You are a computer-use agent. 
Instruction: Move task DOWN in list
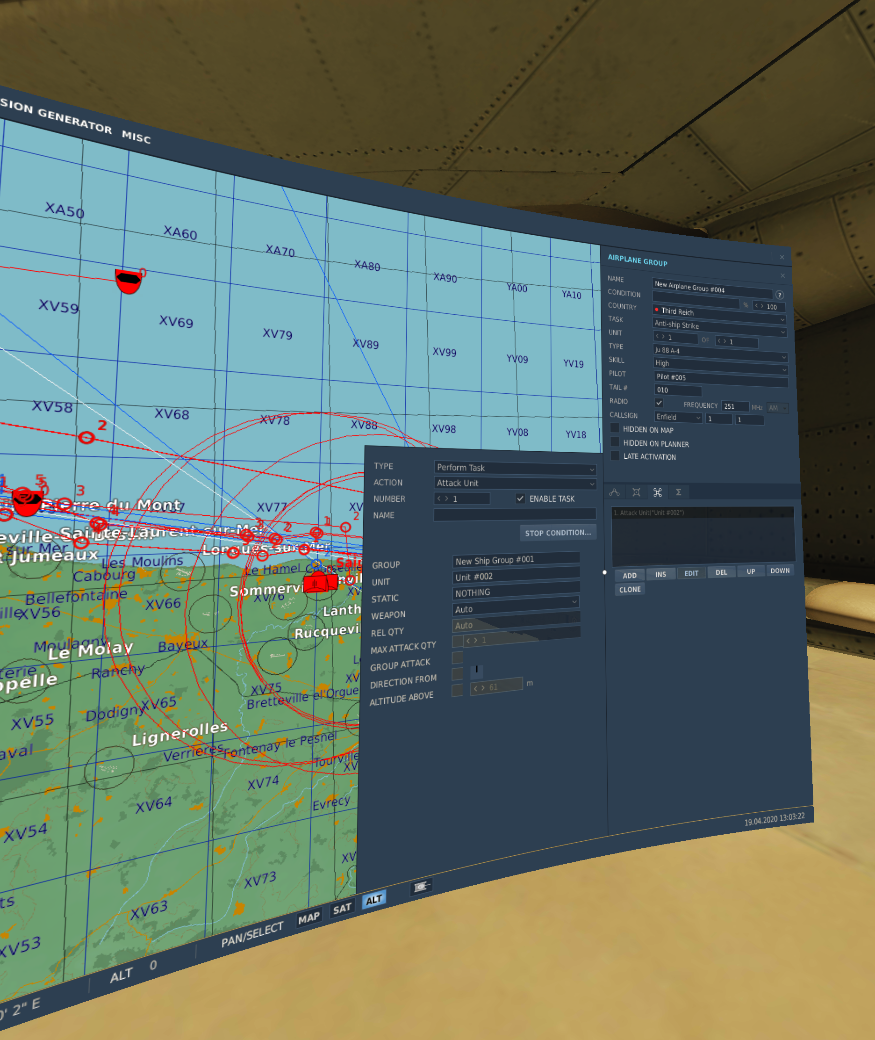[x=780, y=570]
